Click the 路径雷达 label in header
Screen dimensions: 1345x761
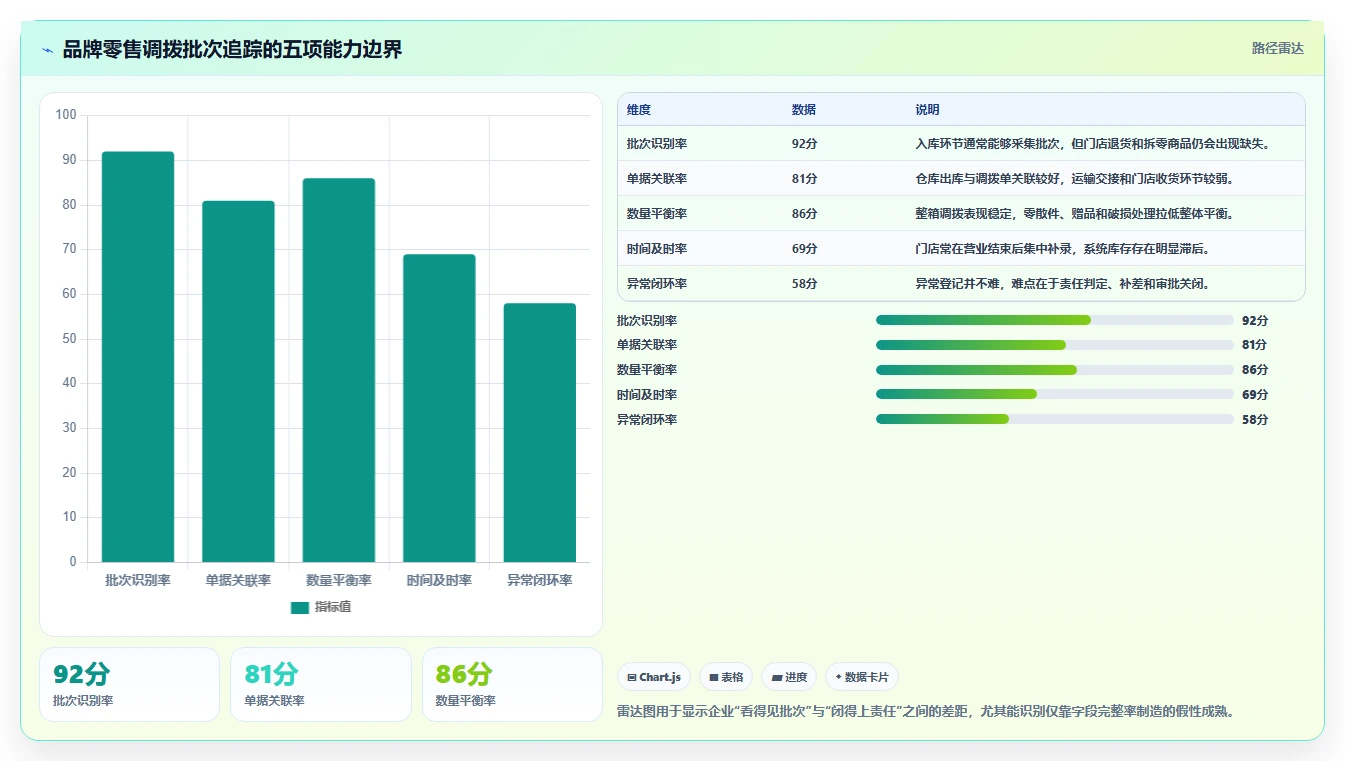click(1277, 48)
